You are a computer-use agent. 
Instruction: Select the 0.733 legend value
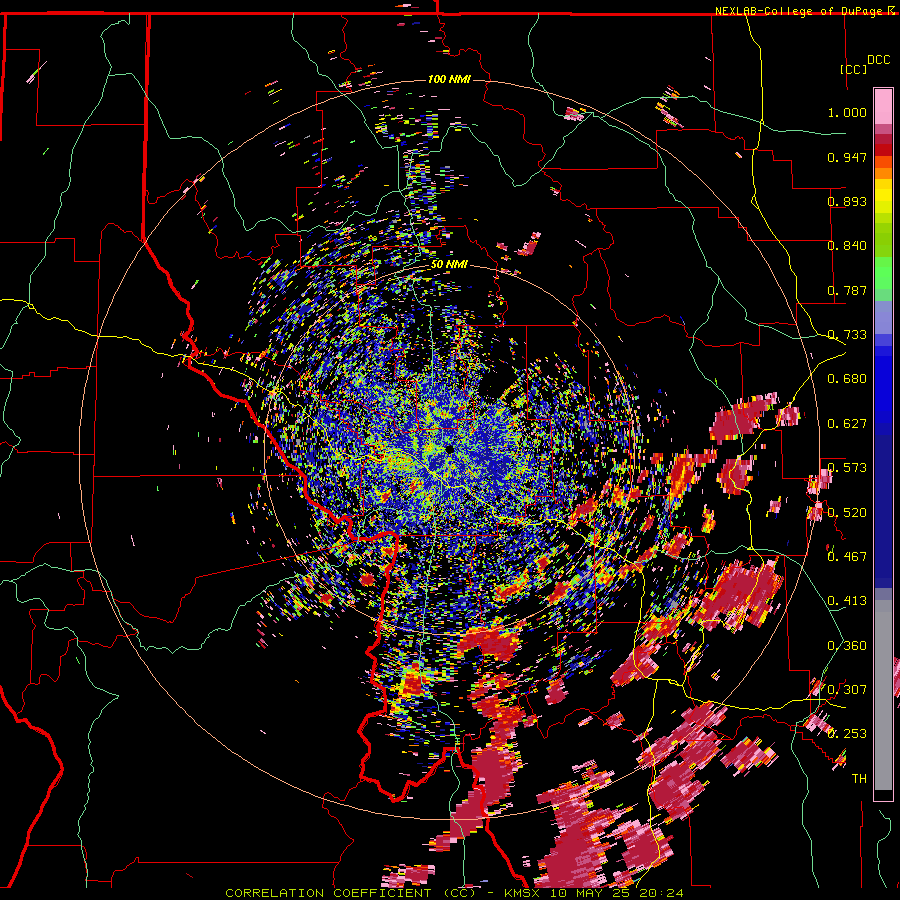click(847, 335)
